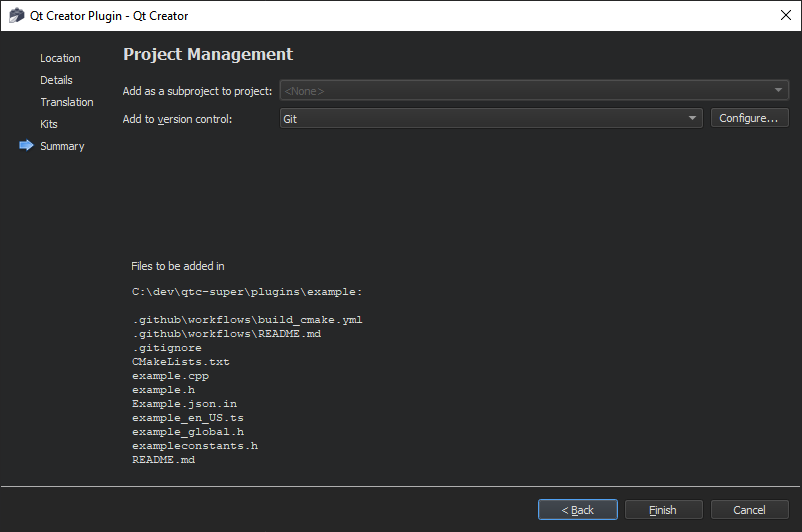Click the path C:\dev\qtc-super\plugins\example:
Screen dimensions: 802x532
(x=247, y=292)
